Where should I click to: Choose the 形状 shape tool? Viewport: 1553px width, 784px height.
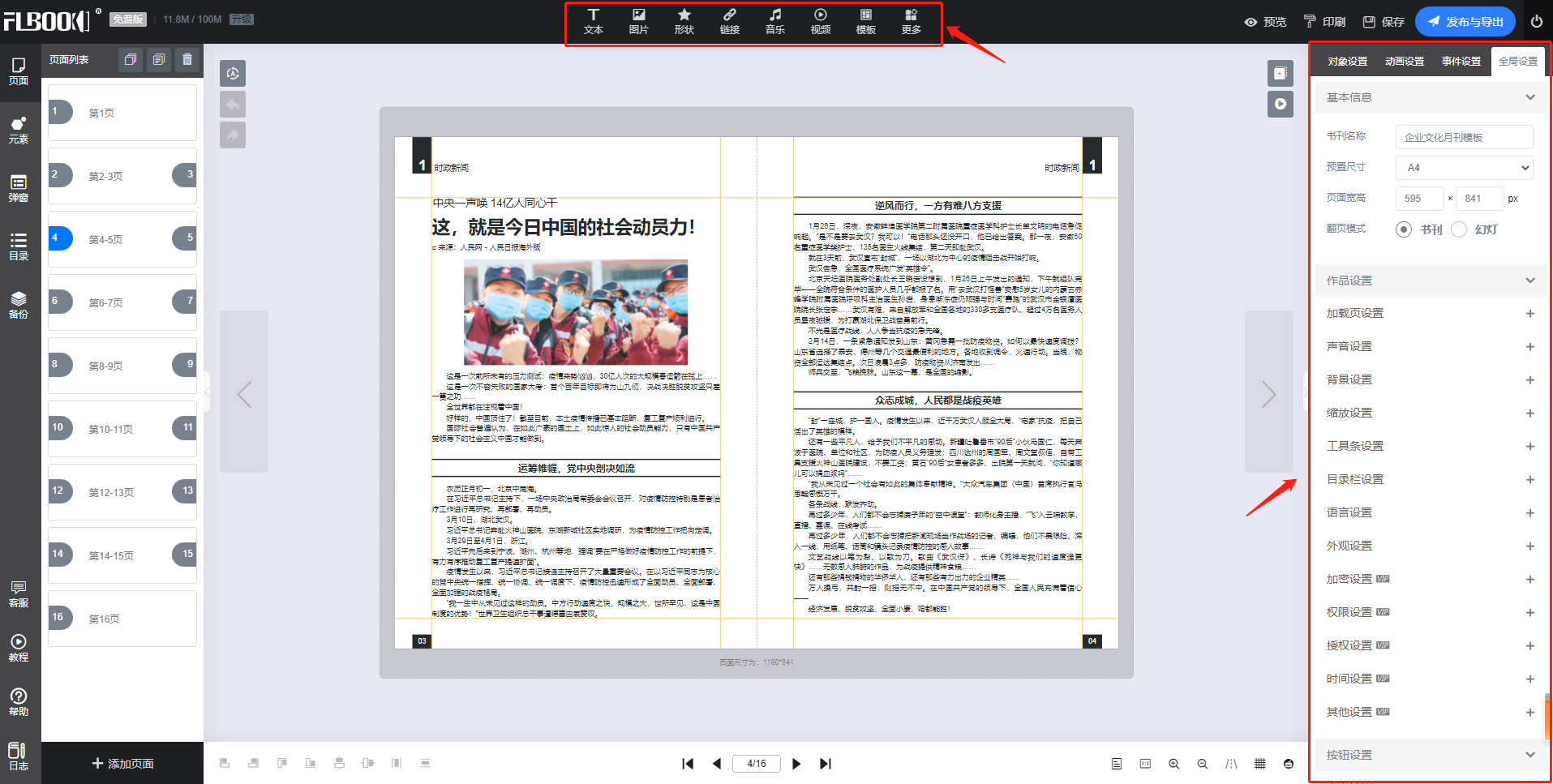point(684,22)
